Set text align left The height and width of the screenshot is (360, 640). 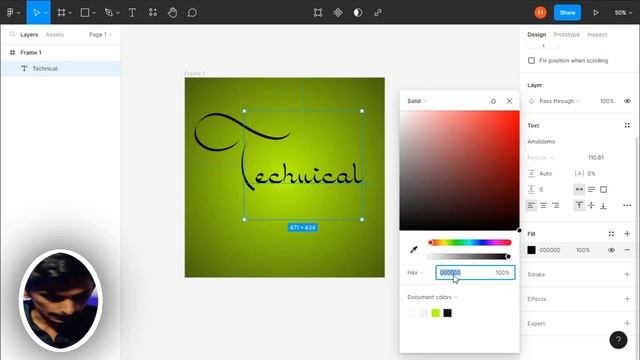tap(531, 205)
